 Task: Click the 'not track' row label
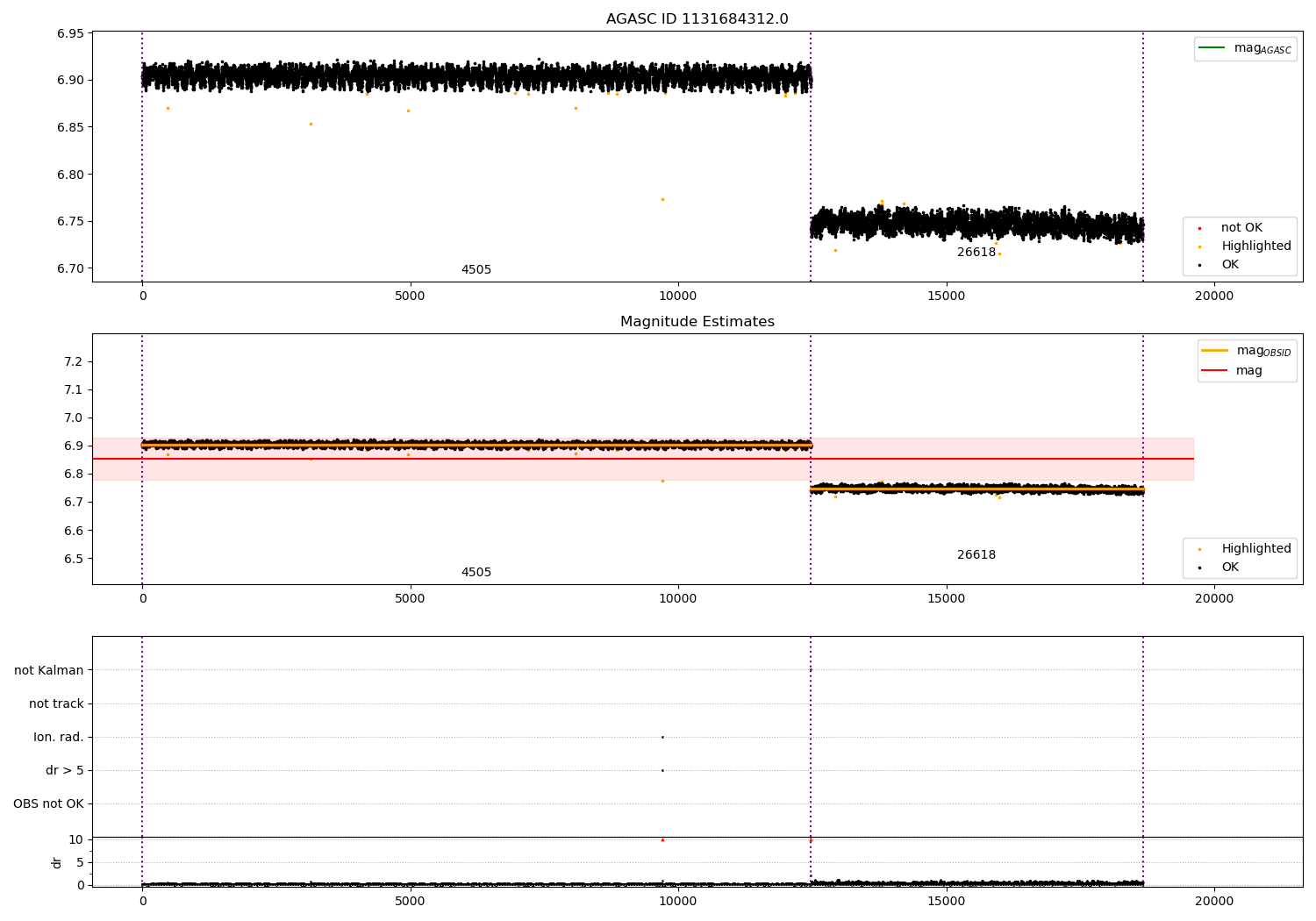pos(56,704)
